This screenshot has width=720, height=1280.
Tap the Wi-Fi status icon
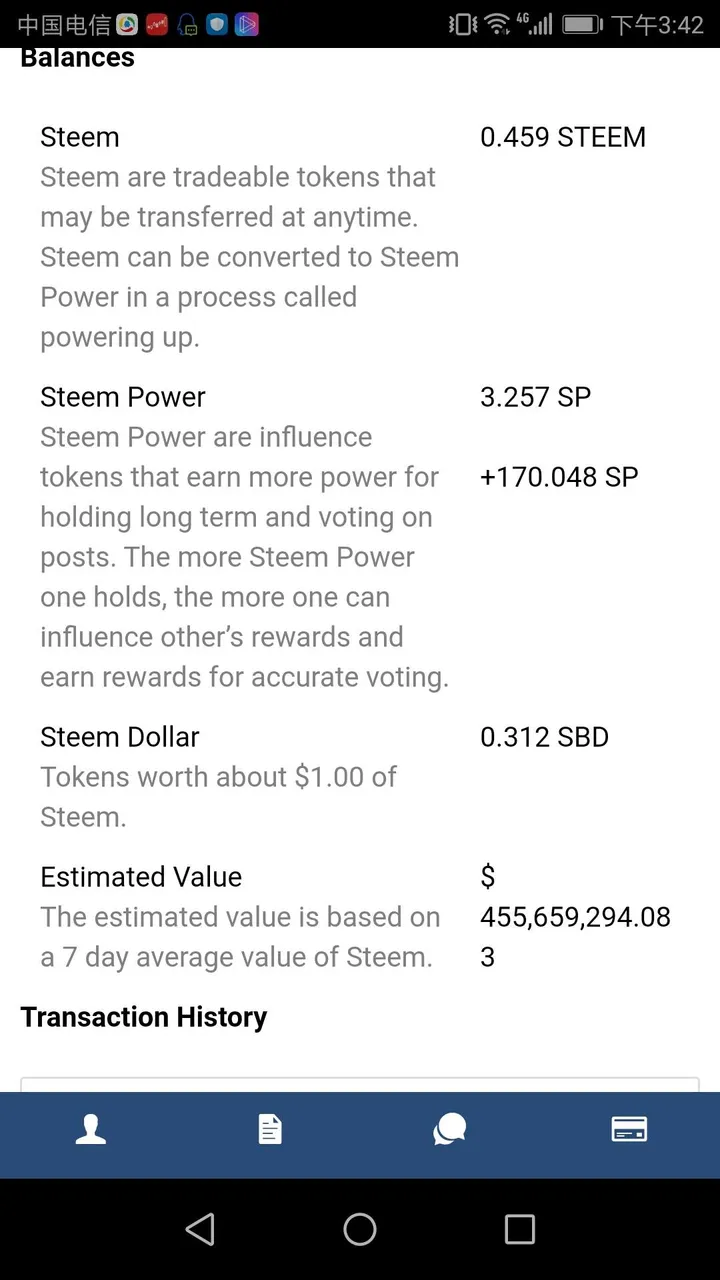pos(496,23)
